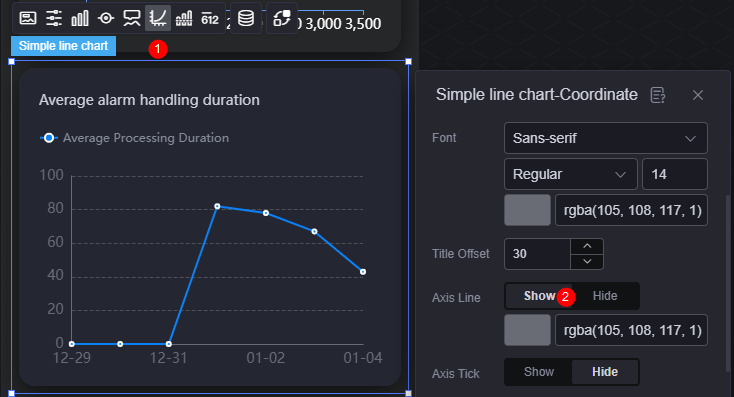
Task: Select Hide option for Axis Tick
Action: tap(605, 372)
